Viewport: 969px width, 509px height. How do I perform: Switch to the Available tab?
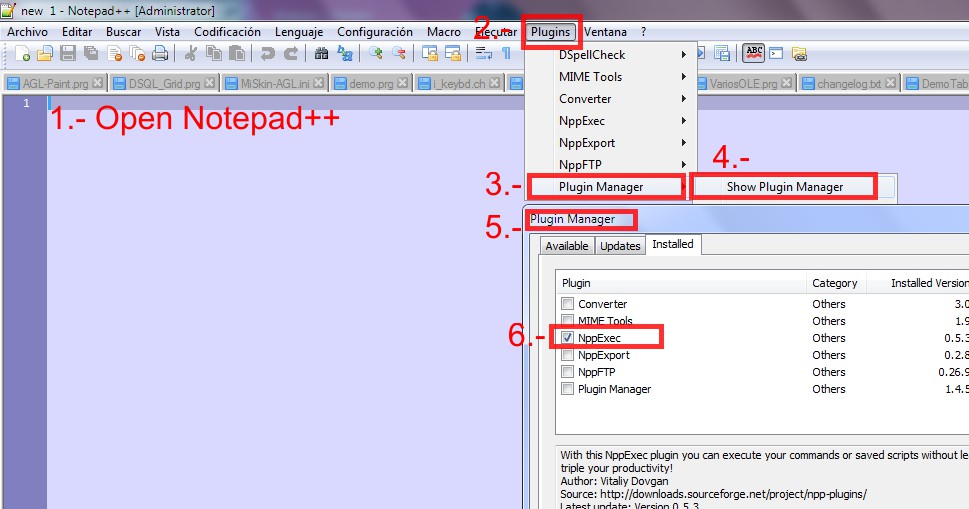pyautogui.click(x=567, y=246)
